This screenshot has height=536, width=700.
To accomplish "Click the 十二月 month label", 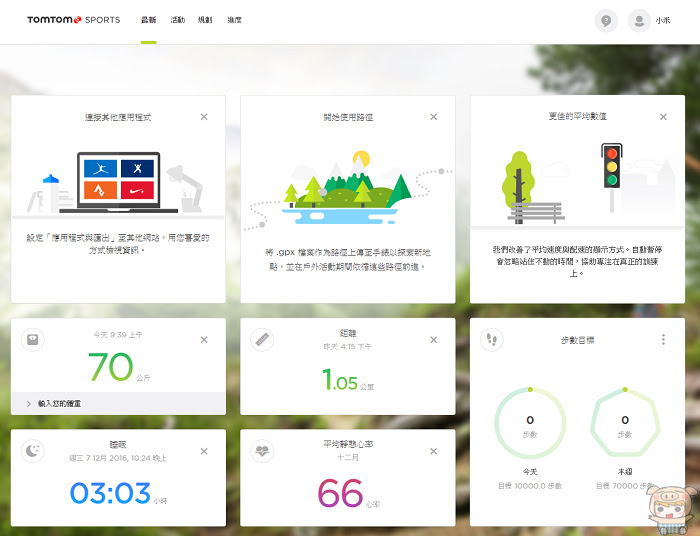I will coord(348,457).
